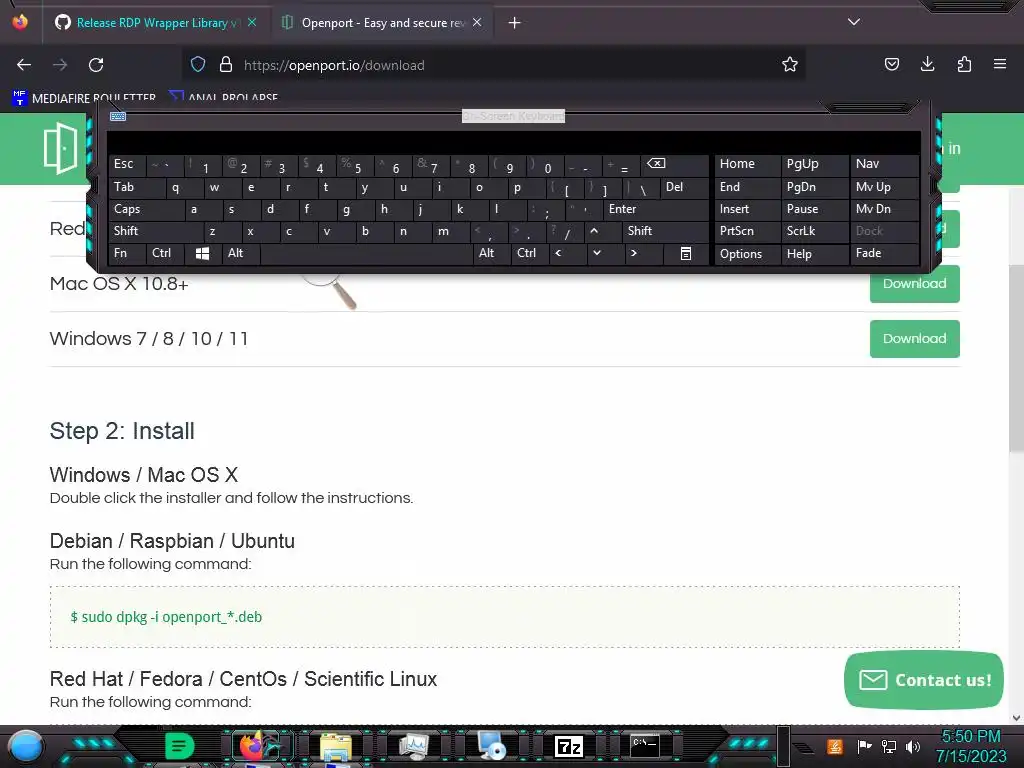The width and height of the screenshot is (1024, 768).
Task: Click the backspace key icon
Action: point(673,165)
